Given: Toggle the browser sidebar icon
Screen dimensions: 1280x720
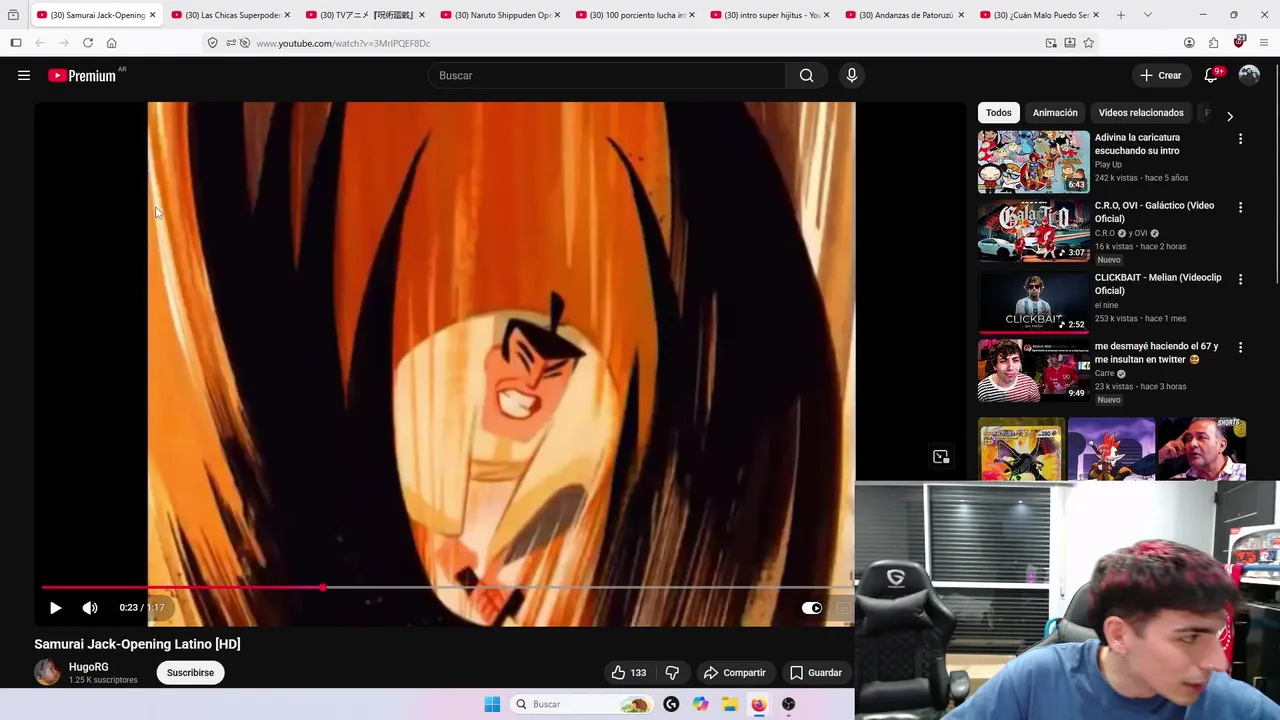Looking at the screenshot, I should [x=16, y=43].
